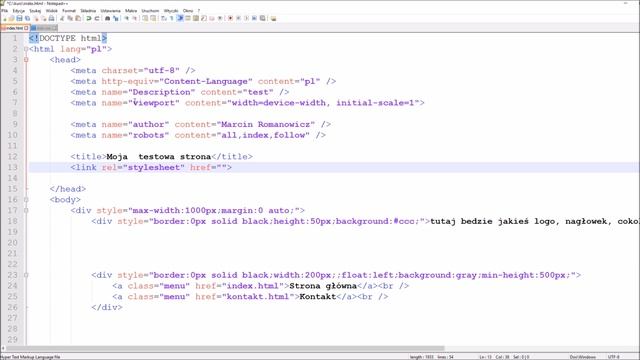Click the Playback macro icon
Viewport: 640px width, 360px height.
[x=246, y=18]
